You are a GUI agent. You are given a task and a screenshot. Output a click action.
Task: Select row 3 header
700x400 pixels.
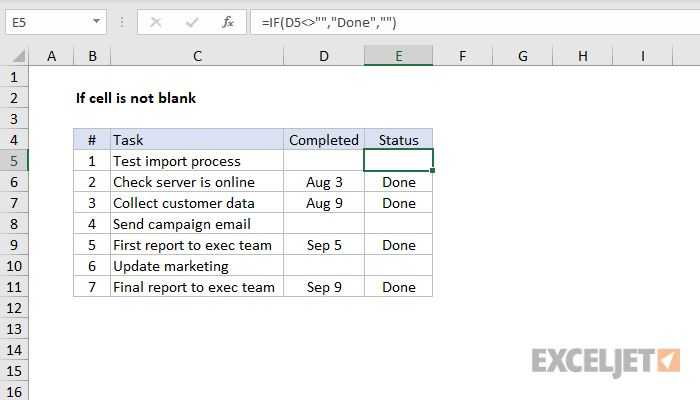[x=14, y=119]
